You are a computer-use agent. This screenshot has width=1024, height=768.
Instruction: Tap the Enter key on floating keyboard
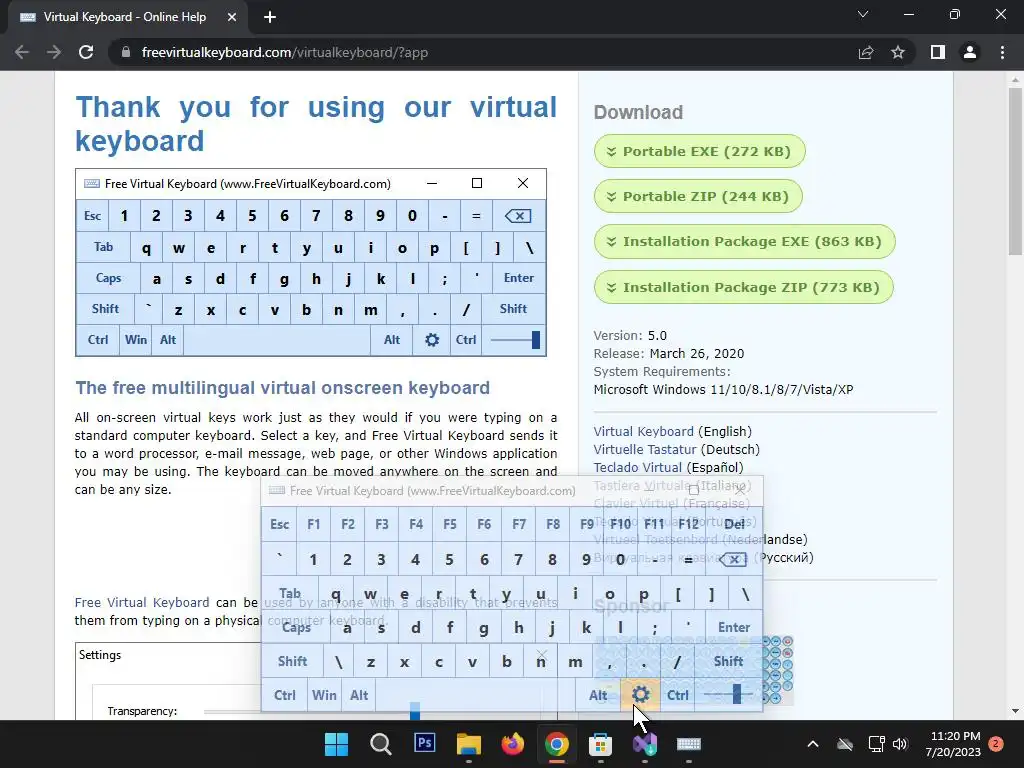(733, 627)
